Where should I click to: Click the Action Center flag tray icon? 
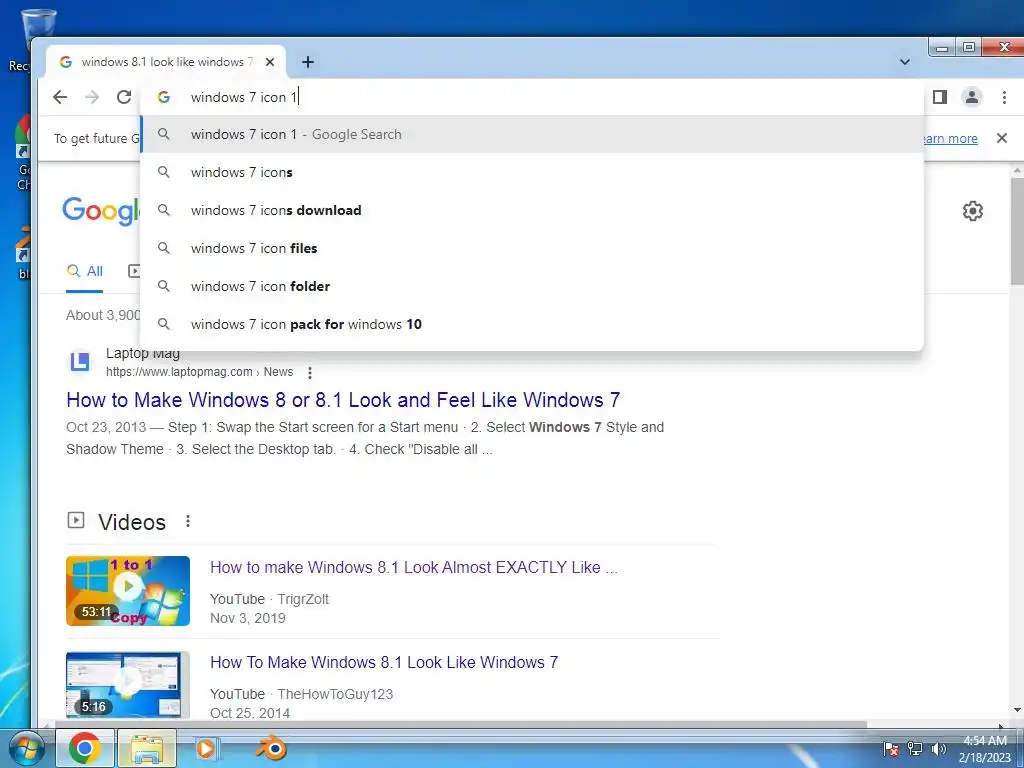point(891,749)
